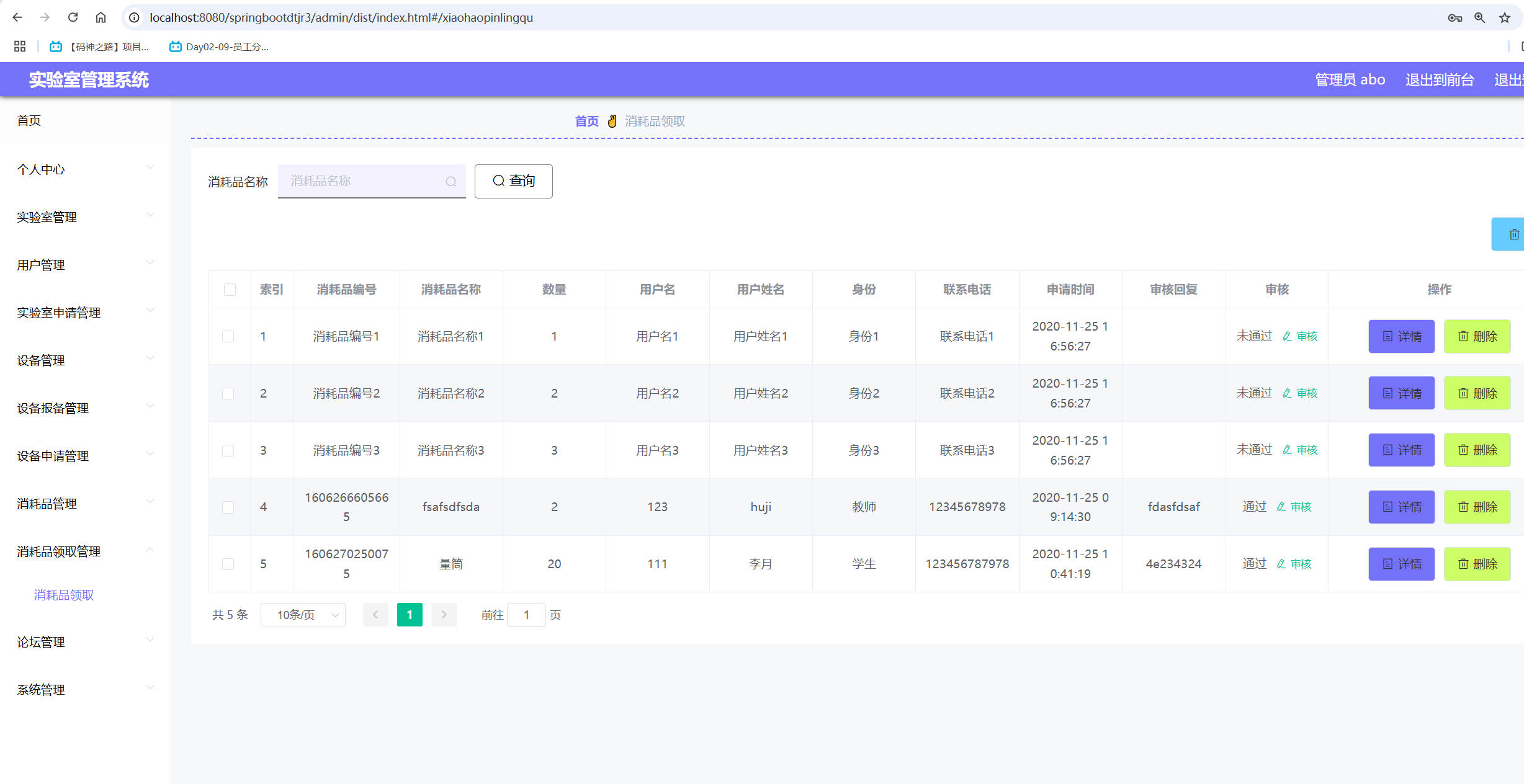Click the 审核 edit link for row 1

click(1300, 336)
